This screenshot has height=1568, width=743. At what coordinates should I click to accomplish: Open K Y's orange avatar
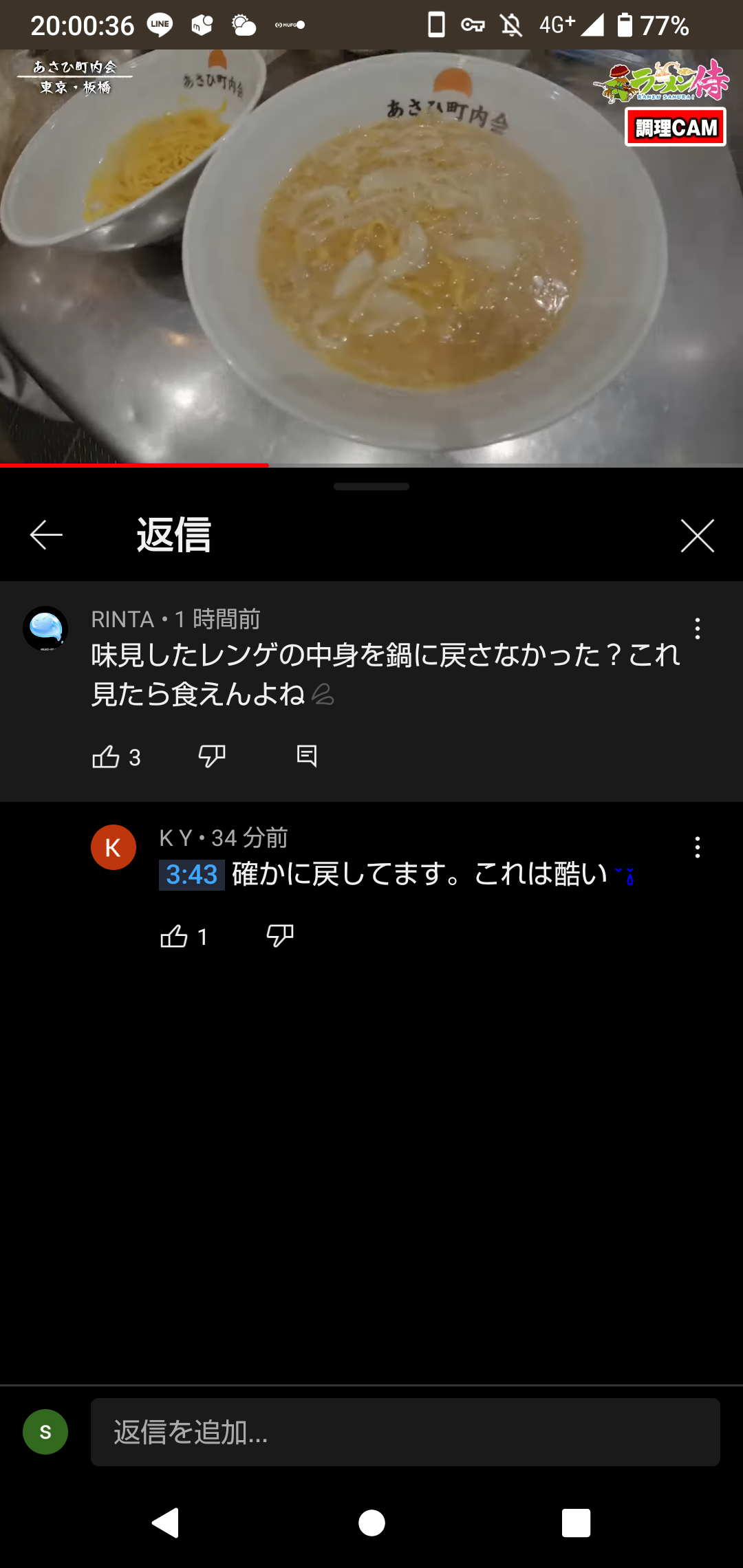tap(114, 847)
